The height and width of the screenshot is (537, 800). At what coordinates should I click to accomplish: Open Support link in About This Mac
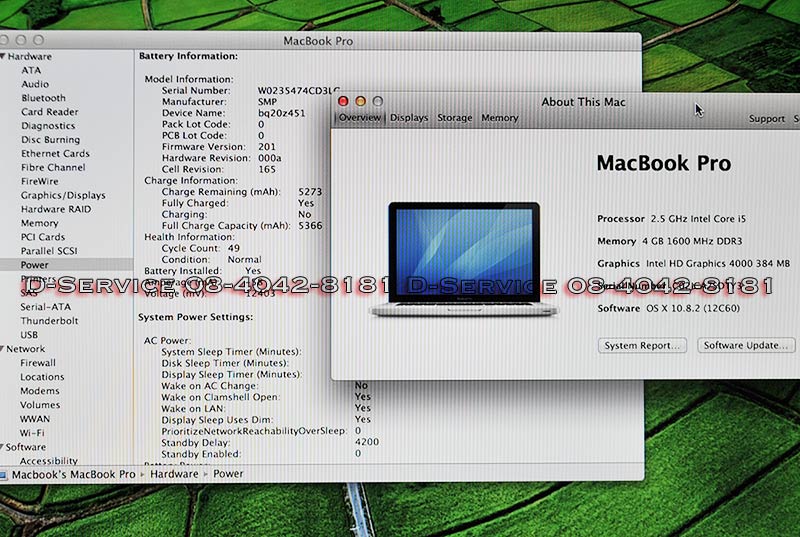tap(766, 119)
